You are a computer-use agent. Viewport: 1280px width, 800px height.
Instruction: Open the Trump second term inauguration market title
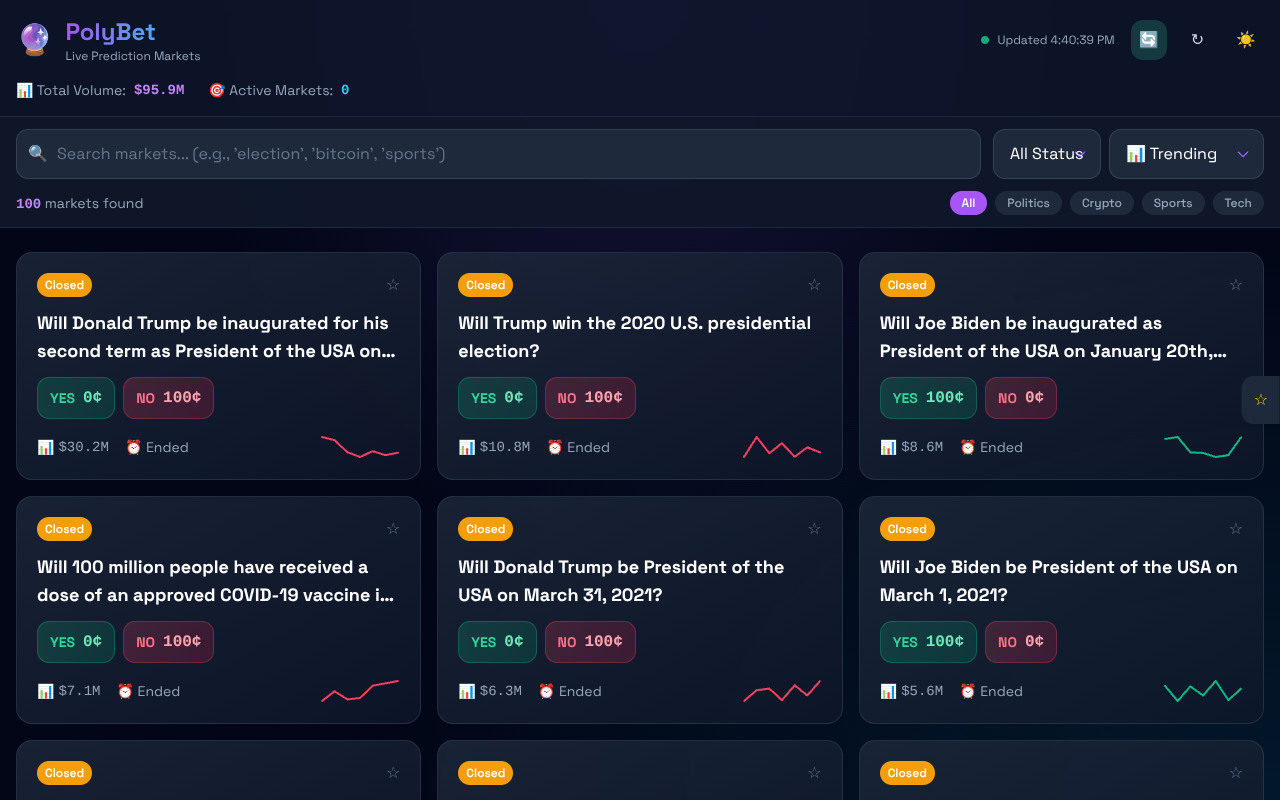coord(218,337)
